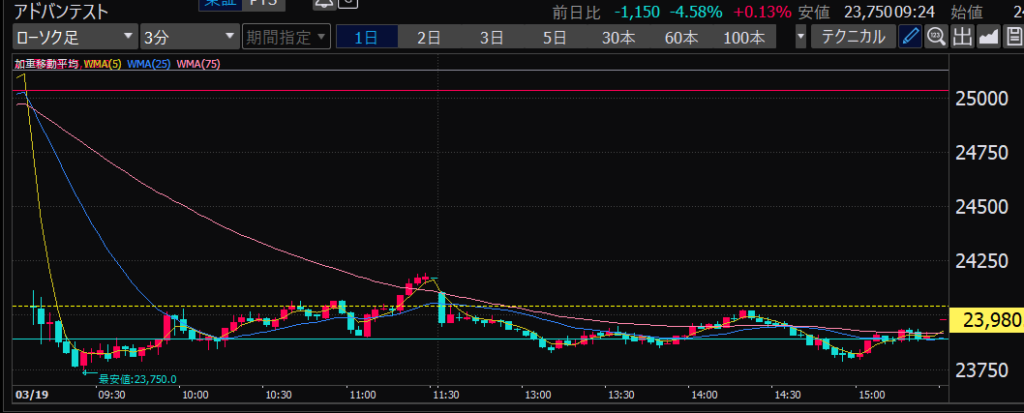Viewport: 1024px width, 413px height.
Task: Click the 出 volume display icon
Action: pyautogui.click(x=962, y=38)
